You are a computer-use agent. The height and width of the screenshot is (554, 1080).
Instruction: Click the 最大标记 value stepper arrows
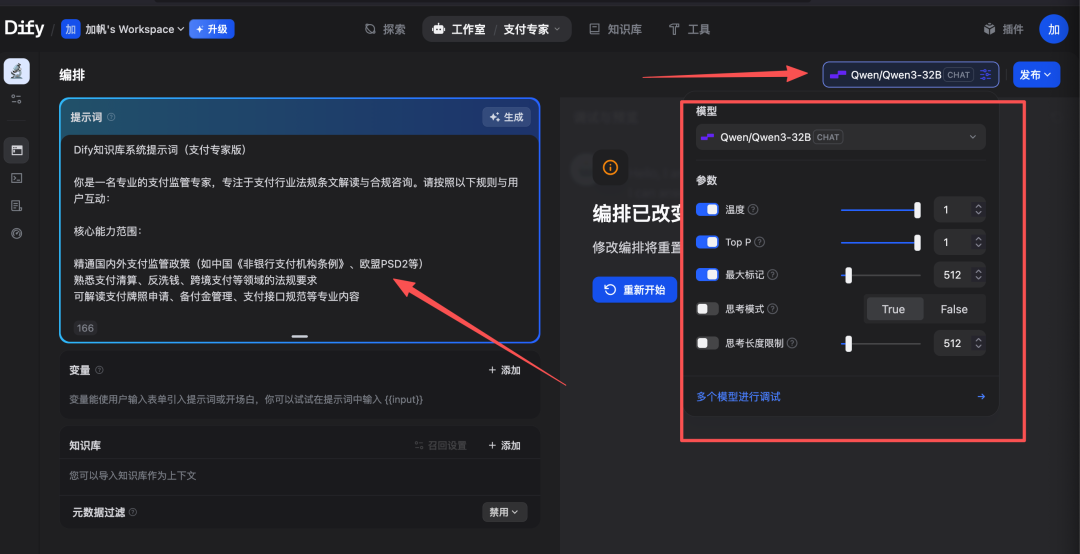[x=977, y=275]
